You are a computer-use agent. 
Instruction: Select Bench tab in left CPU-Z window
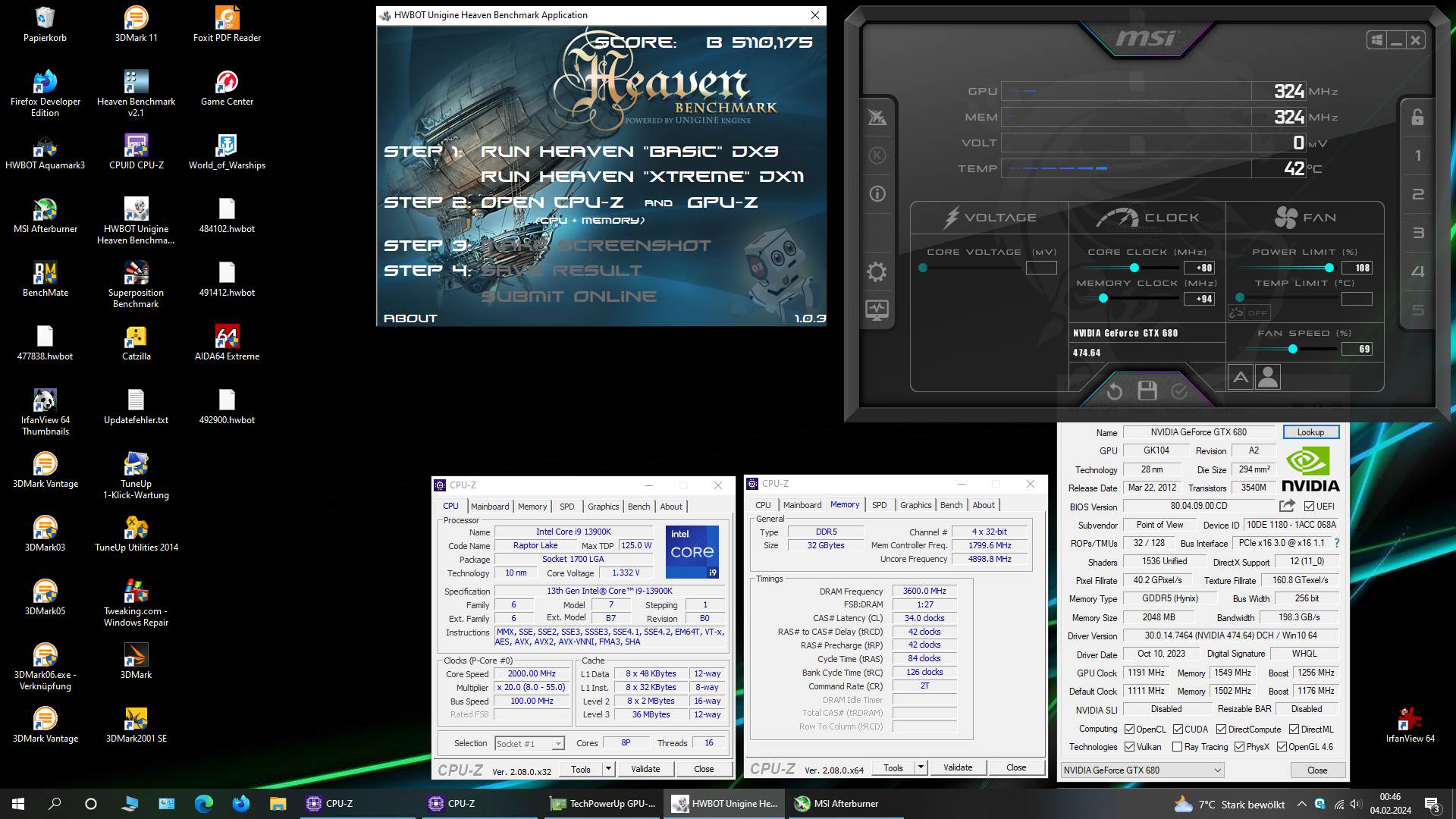[639, 506]
